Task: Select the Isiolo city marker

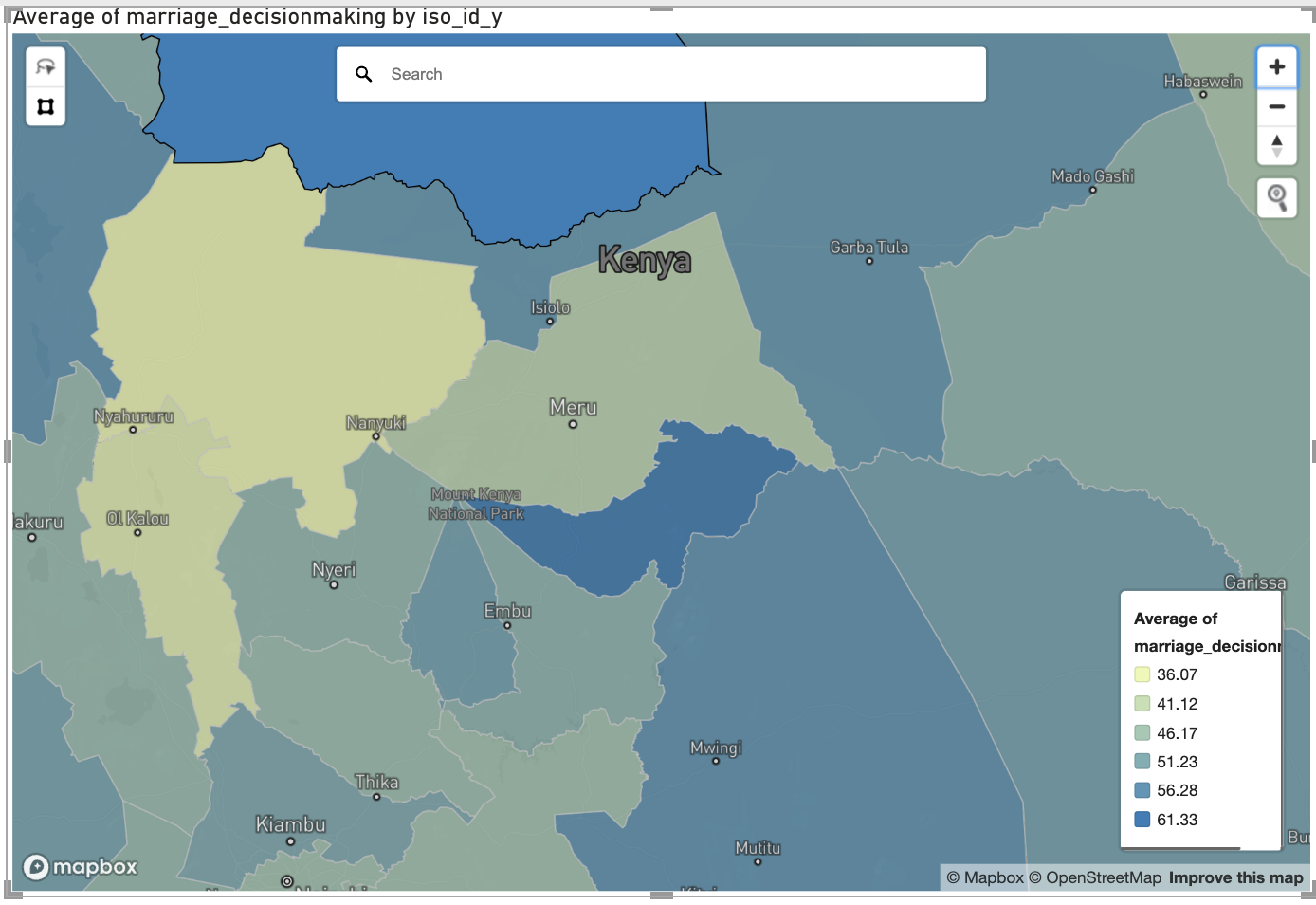Action: tap(550, 320)
